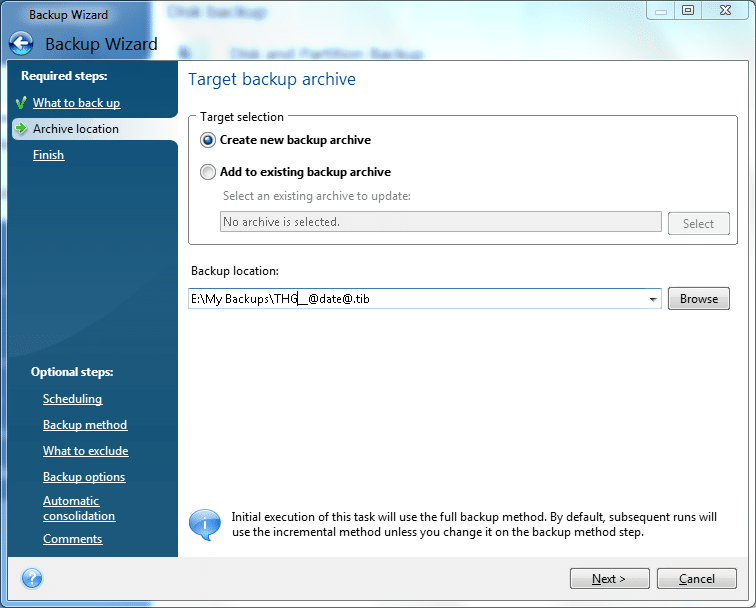
Task: Open the Backup options step
Action: 84,477
